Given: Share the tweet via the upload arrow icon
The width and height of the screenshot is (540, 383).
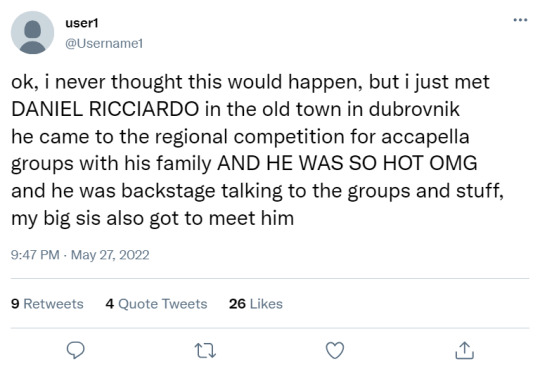Looking at the screenshot, I should click(465, 351).
